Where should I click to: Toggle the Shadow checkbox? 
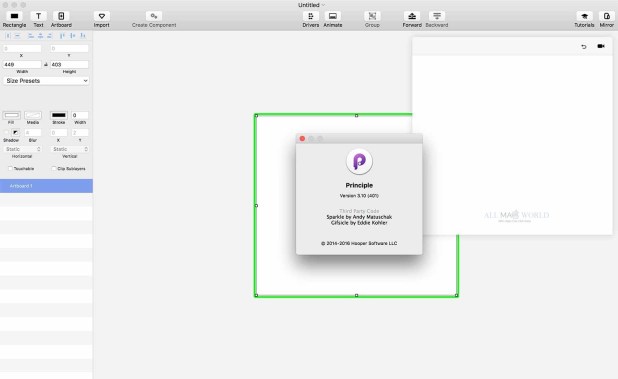[6, 132]
